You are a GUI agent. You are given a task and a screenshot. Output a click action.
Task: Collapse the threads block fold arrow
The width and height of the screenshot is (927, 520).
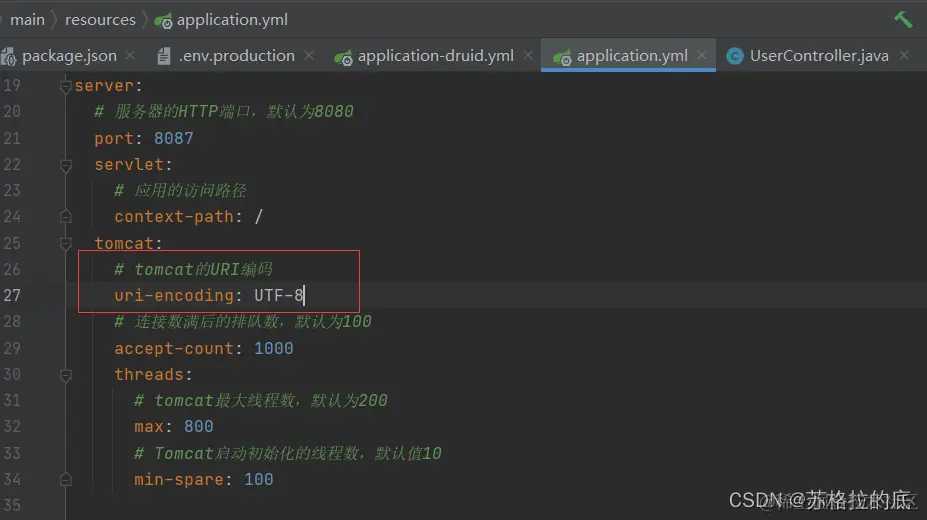(66, 375)
